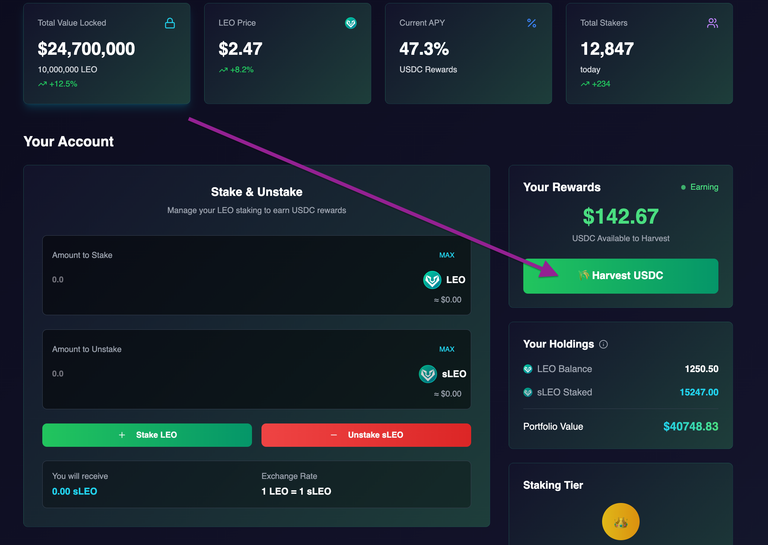Click the Stake LEO button
Viewport: 768px width, 545px height.
click(147, 435)
